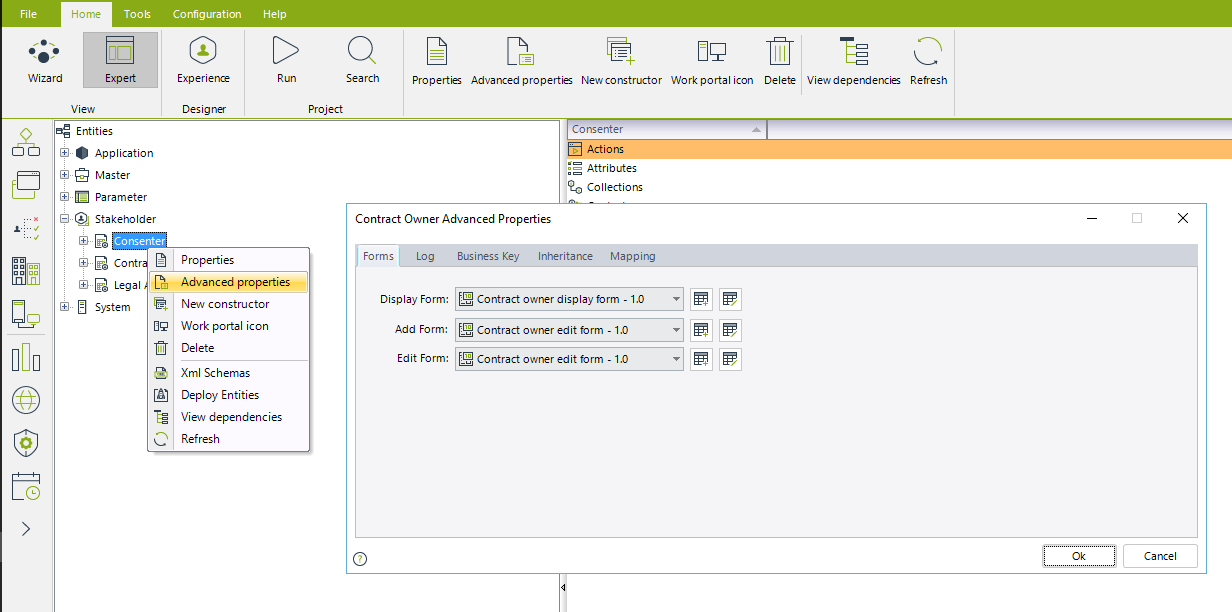Expand the Parameter tree node
Viewport: 1232px width, 612px height.
coord(65,197)
